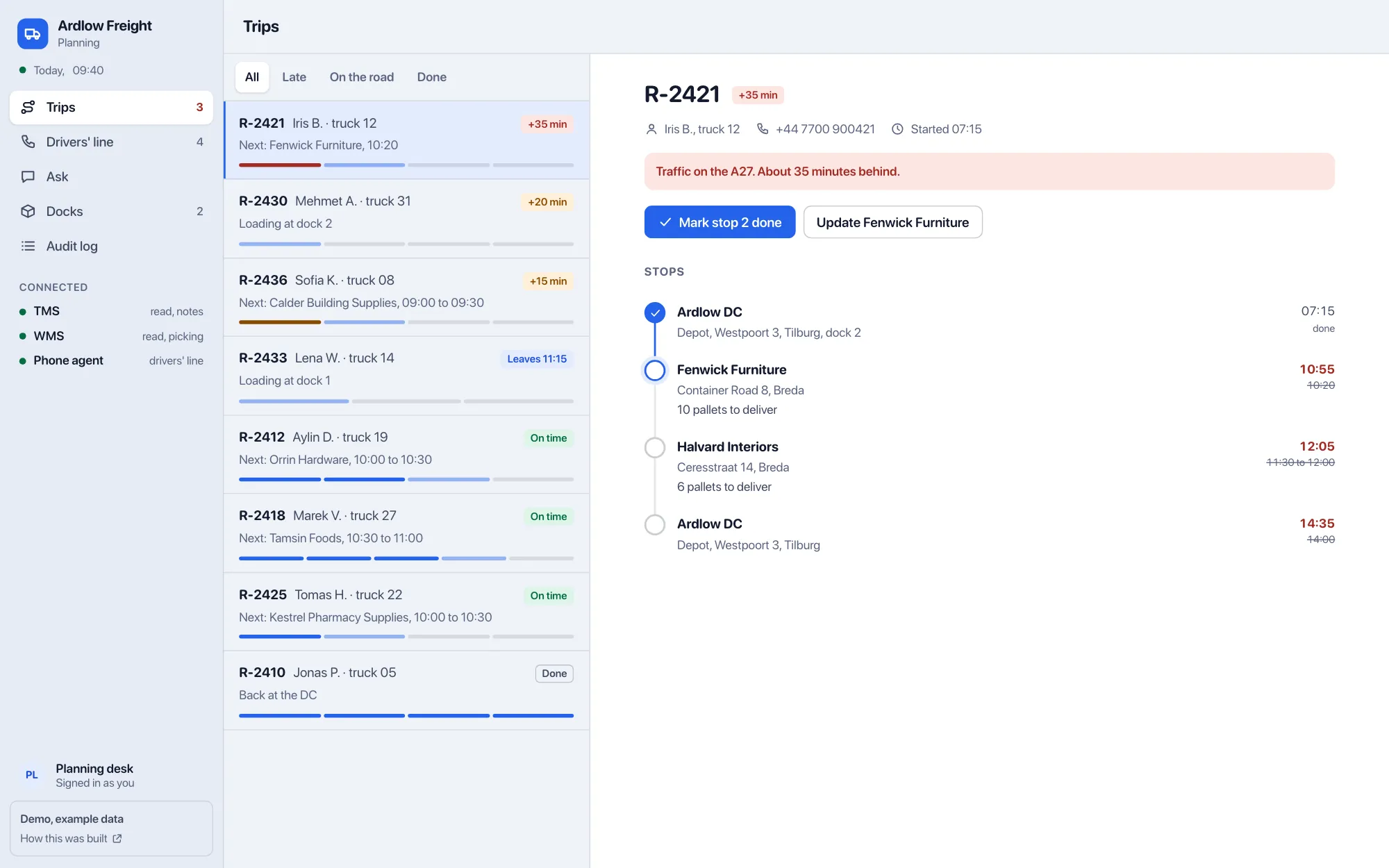
Task: Click the completed checkmark for Ardlow DC stop
Action: (655, 312)
